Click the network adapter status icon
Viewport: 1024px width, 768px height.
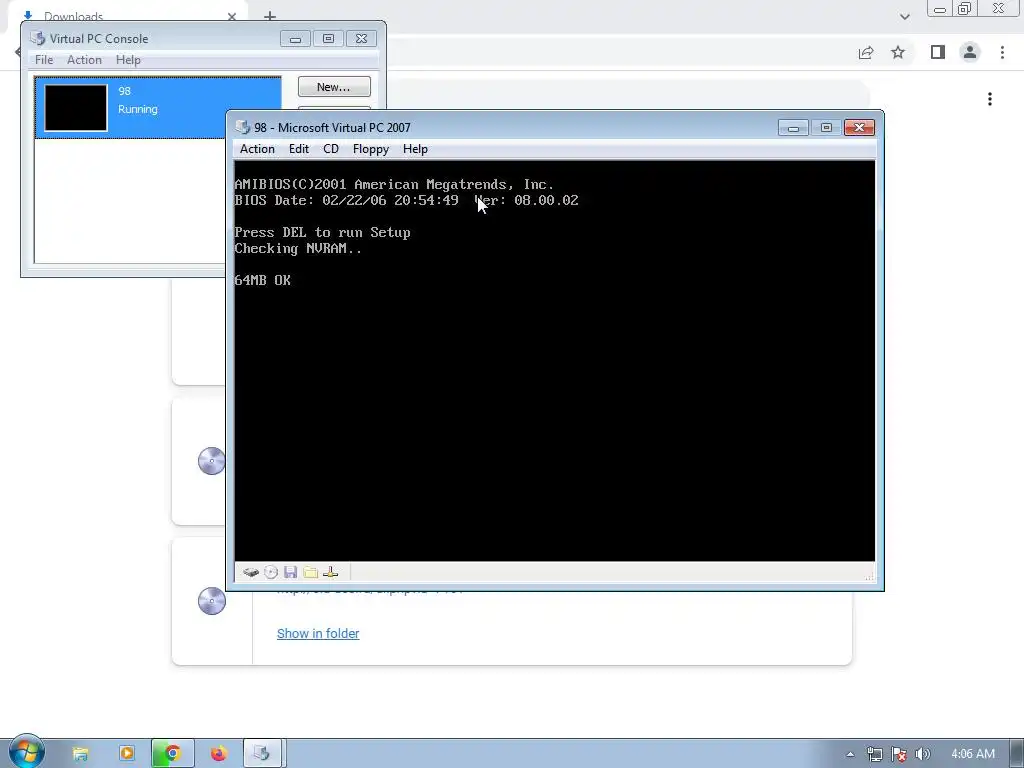(x=330, y=573)
